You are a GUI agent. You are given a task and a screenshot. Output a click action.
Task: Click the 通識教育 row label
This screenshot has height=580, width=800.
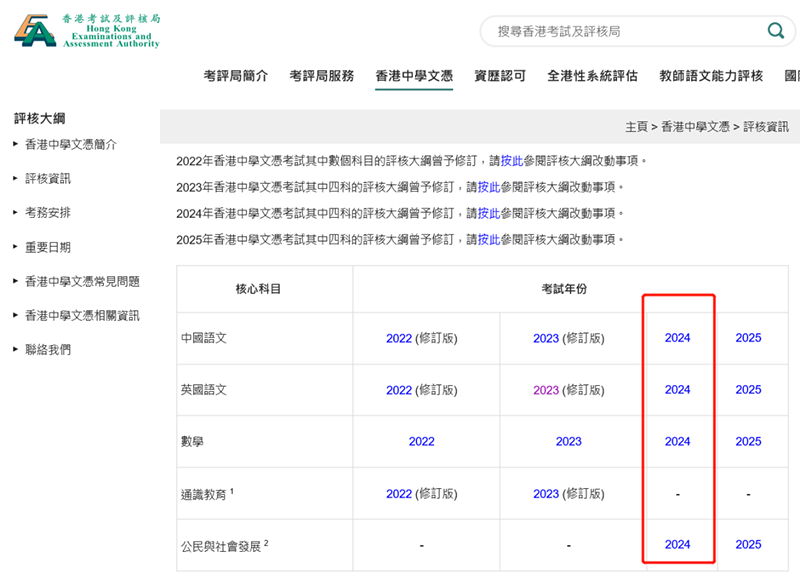204,495
